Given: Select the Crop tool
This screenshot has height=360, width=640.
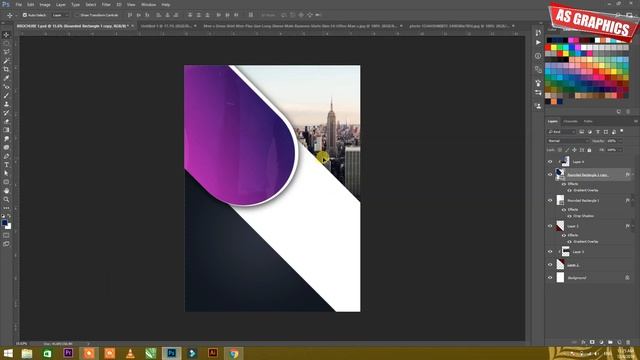Looking at the screenshot, I should (6, 69).
